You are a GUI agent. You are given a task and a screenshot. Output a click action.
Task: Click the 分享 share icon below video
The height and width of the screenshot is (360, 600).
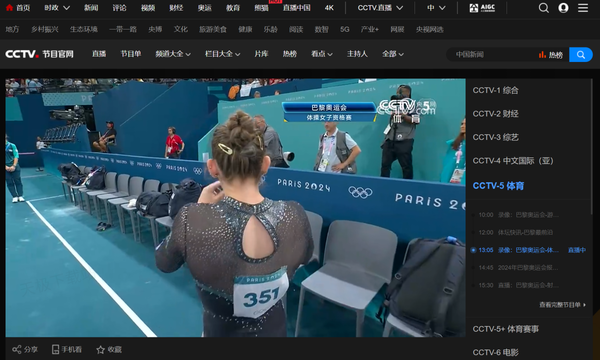click(16, 349)
